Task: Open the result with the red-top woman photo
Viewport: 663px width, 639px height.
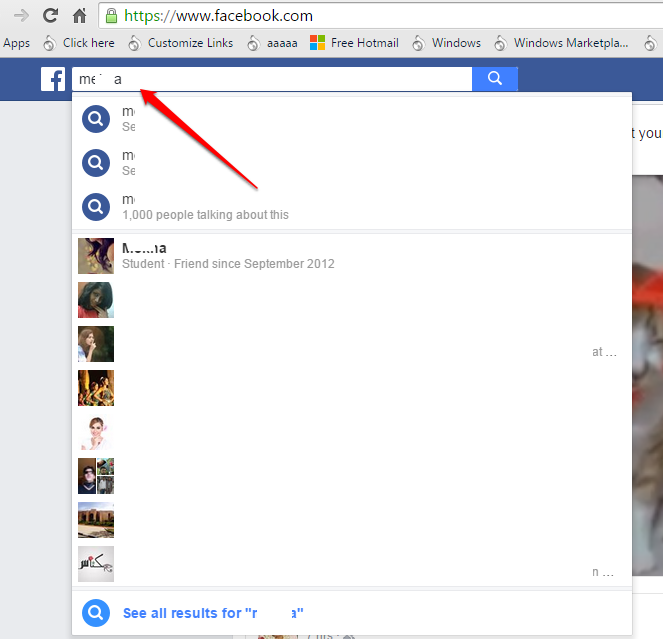Action: tap(352, 300)
